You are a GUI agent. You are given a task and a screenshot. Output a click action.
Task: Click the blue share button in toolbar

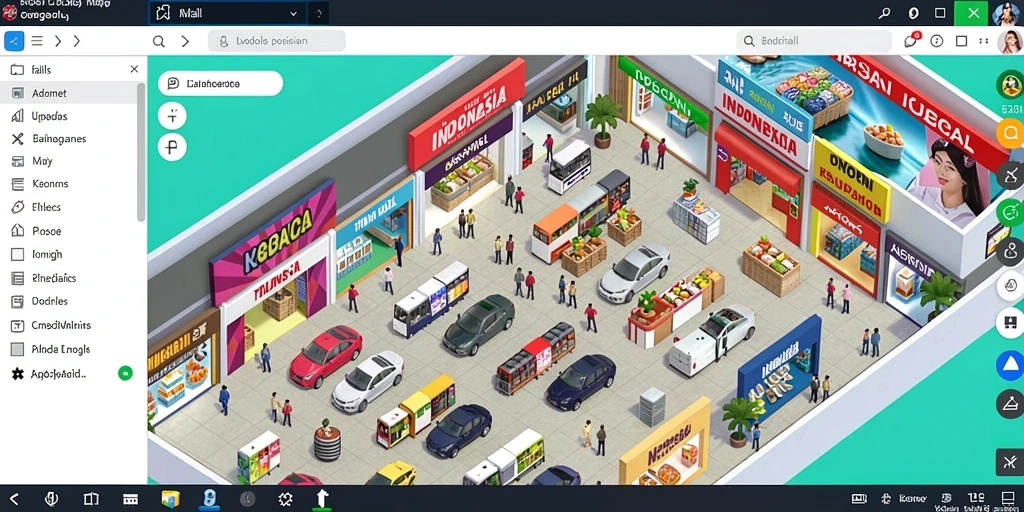point(14,41)
